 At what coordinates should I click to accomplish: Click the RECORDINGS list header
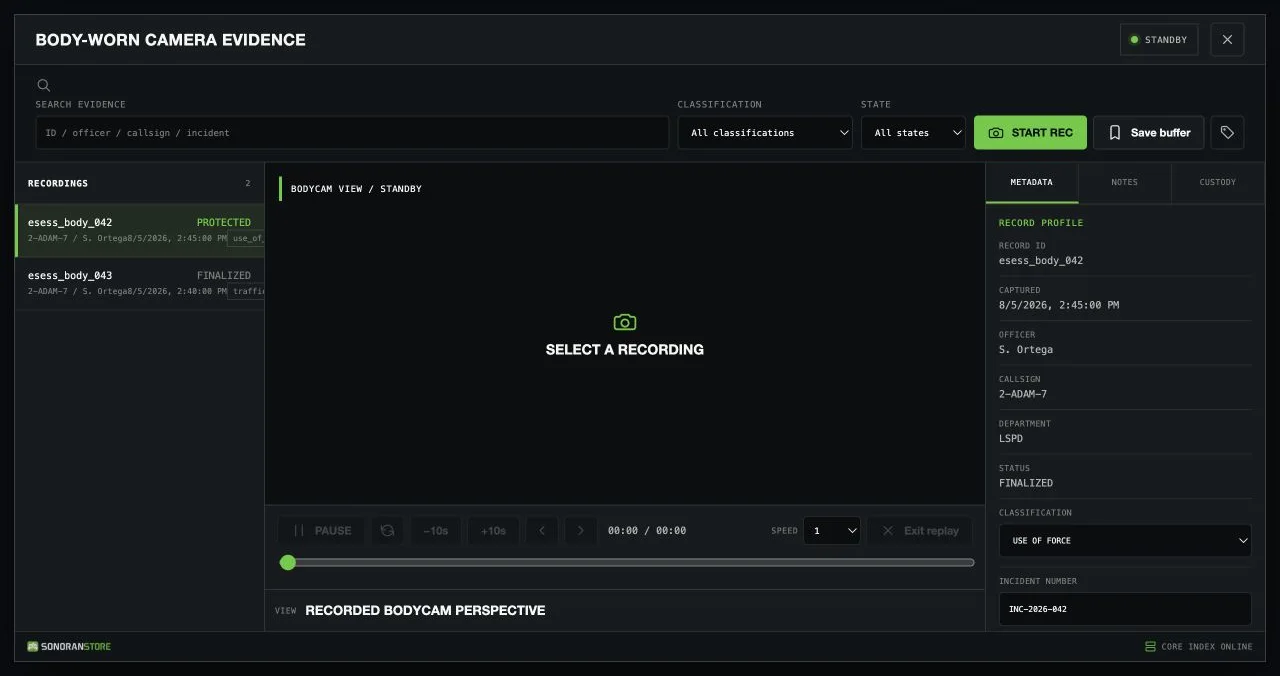pyautogui.click(x=58, y=184)
